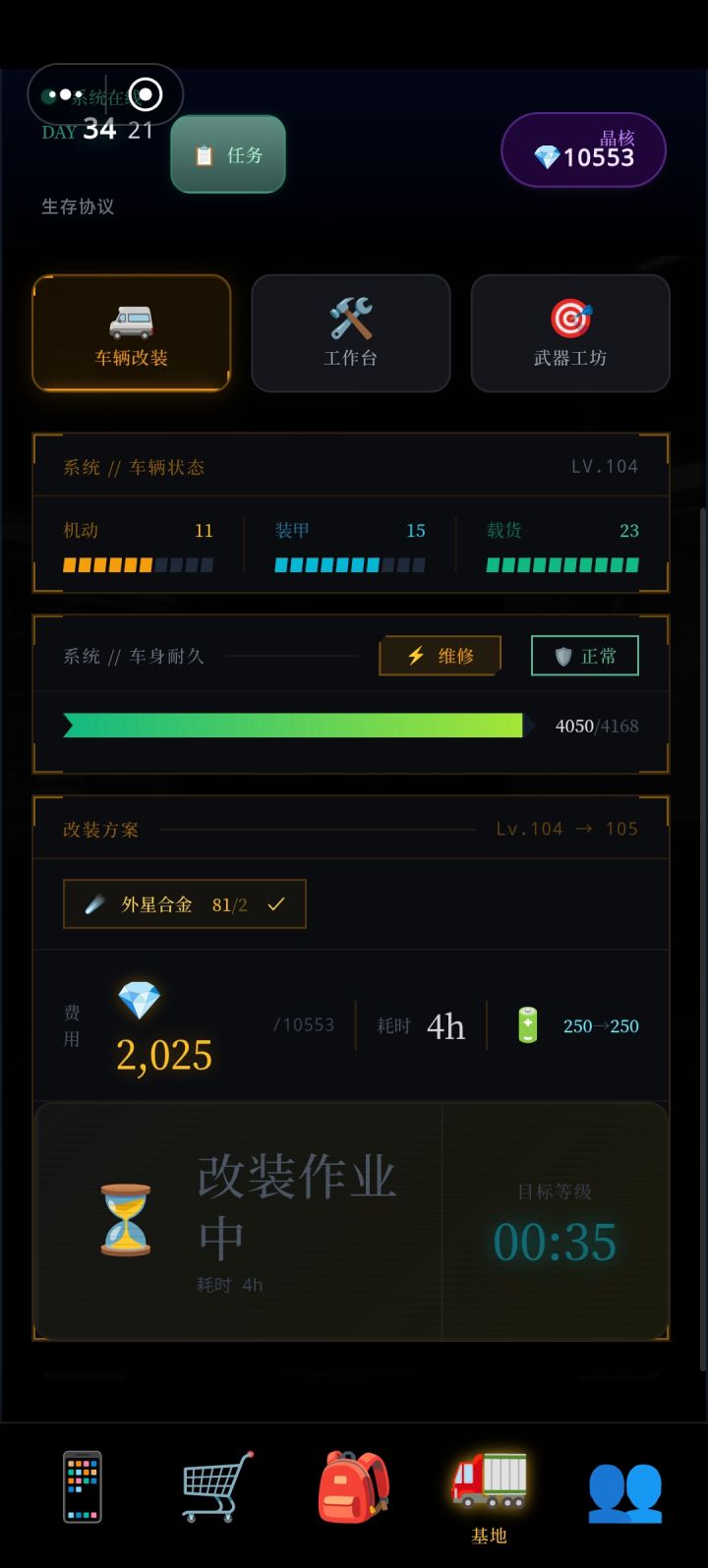708x1568 pixels.
Task: Open the shopping cart store
Action: click(x=217, y=1485)
